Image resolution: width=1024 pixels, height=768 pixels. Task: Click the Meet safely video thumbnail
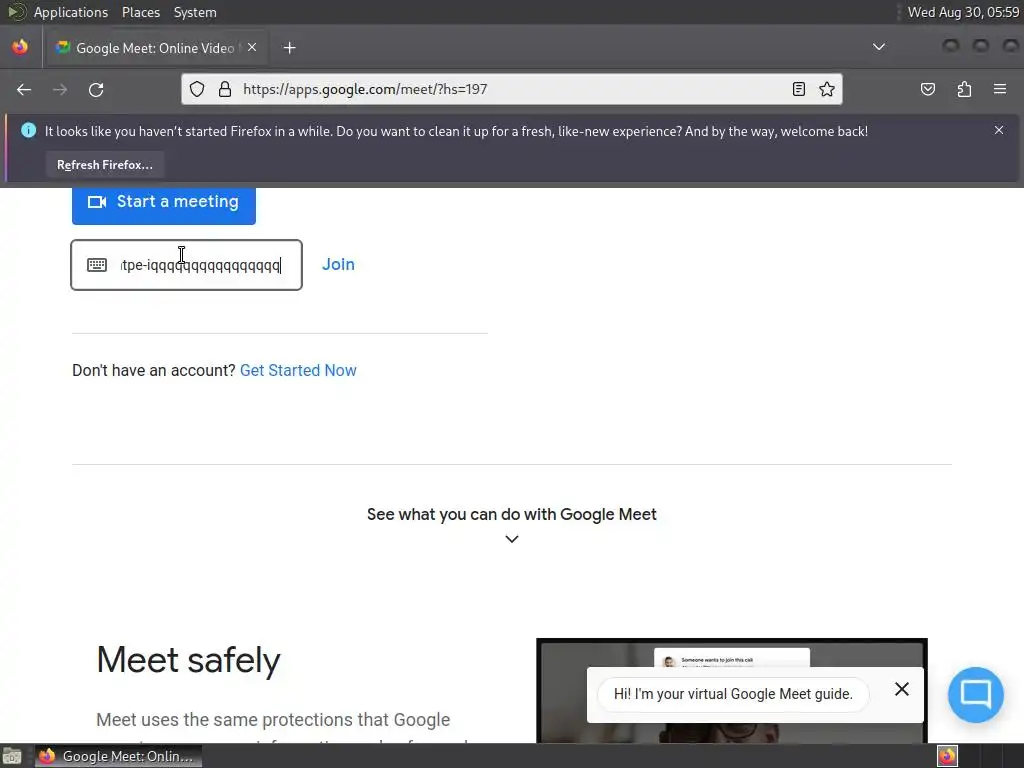pyautogui.click(x=731, y=690)
